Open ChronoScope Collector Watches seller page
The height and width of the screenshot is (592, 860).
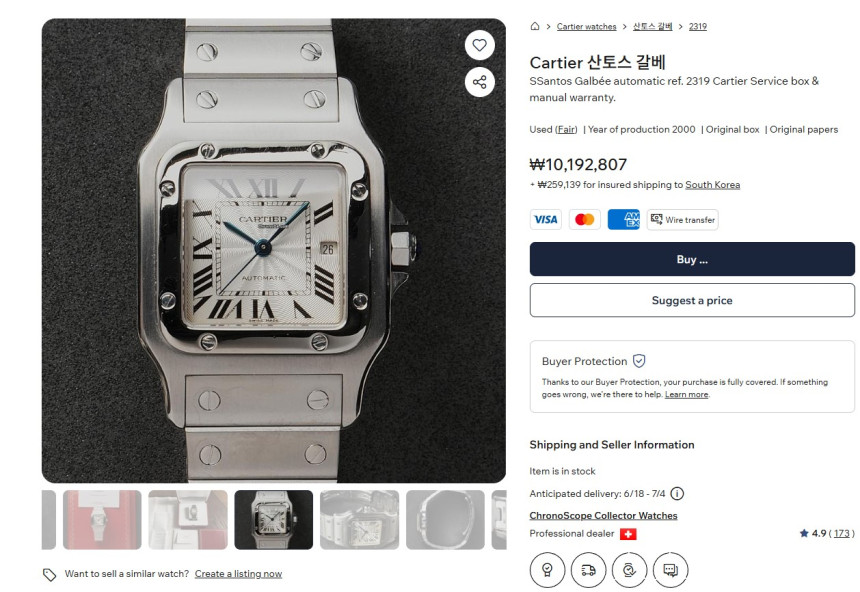click(603, 516)
